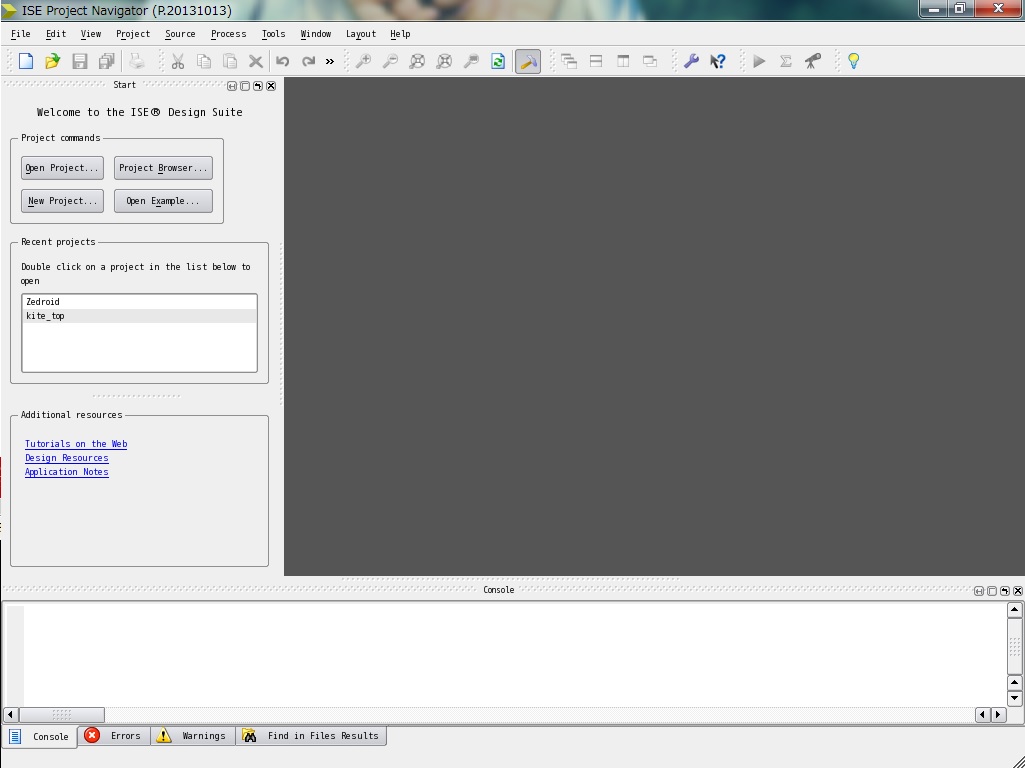Open Design Resources link
1025x768 pixels.
pos(67,458)
